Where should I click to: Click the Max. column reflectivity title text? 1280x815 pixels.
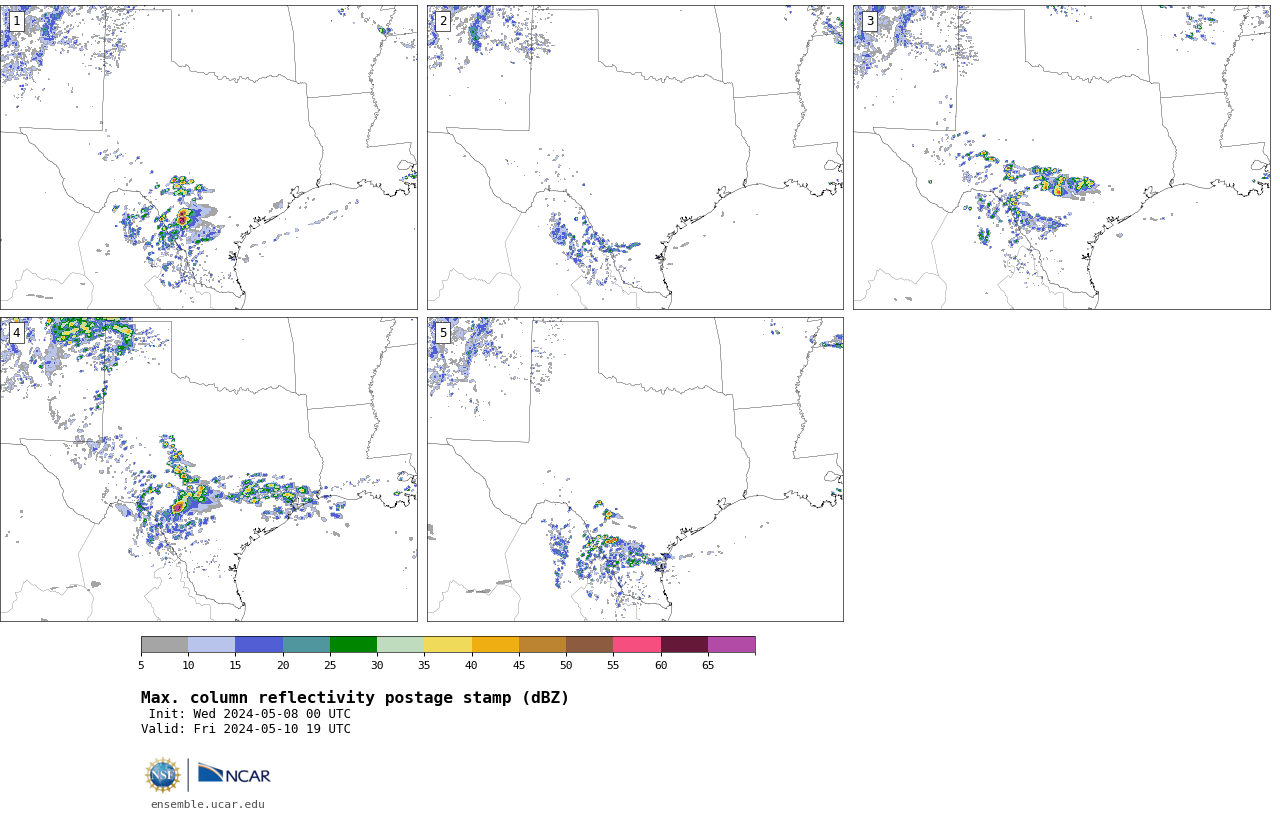click(355, 698)
